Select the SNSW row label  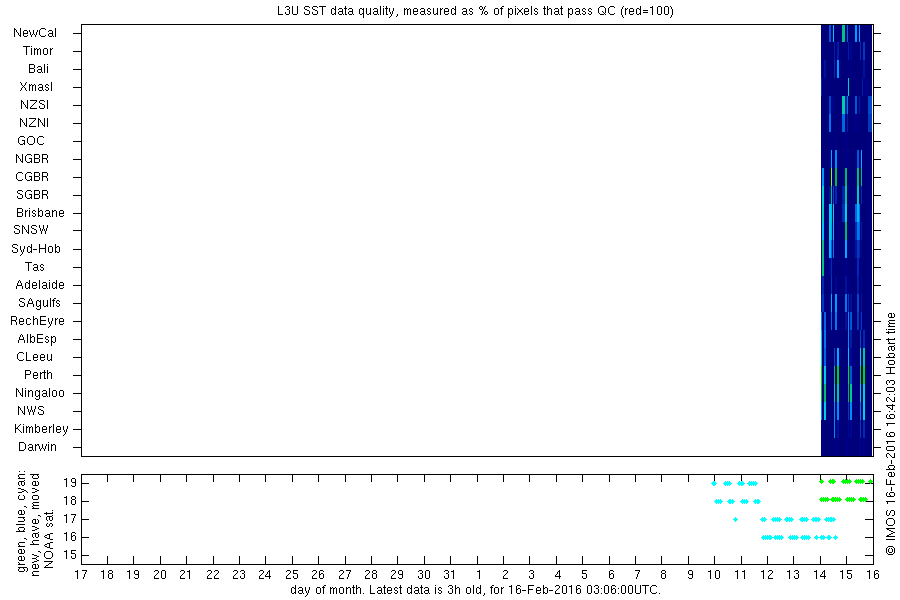(31, 230)
